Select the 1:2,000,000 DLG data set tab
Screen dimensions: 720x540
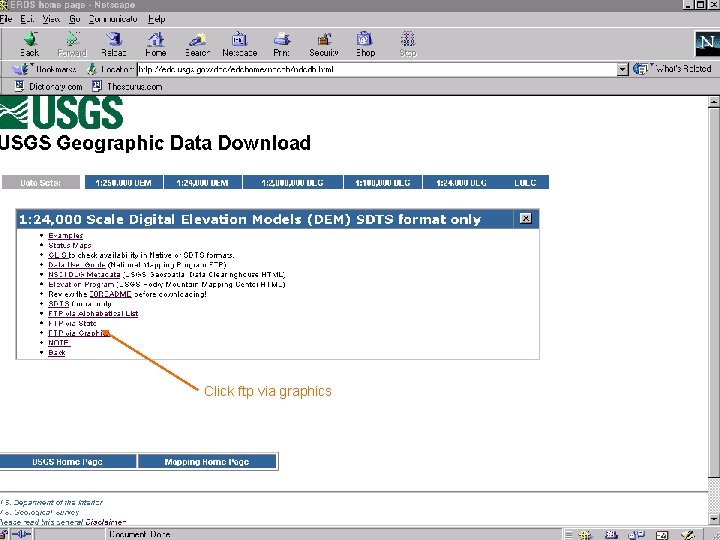coord(292,182)
